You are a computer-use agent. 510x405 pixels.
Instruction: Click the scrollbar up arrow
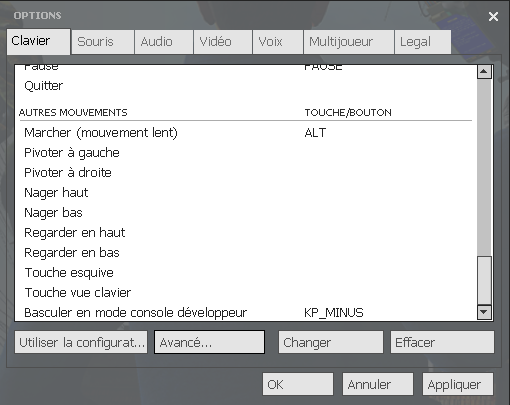[x=484, y=72]
